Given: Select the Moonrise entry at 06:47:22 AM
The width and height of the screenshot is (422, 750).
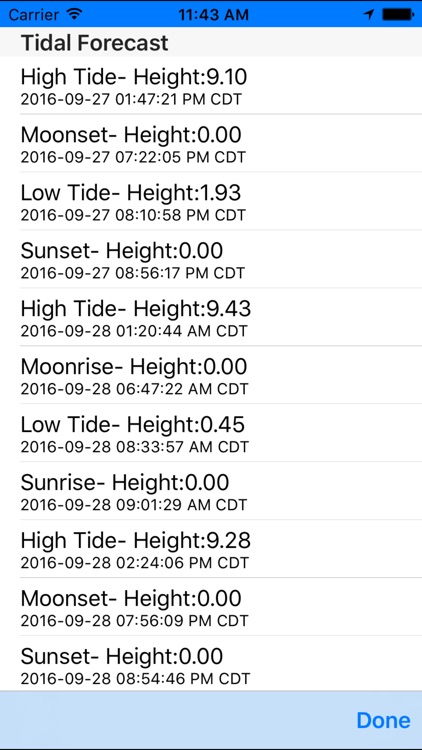Looking at the screenshot, I should (211, 375).
